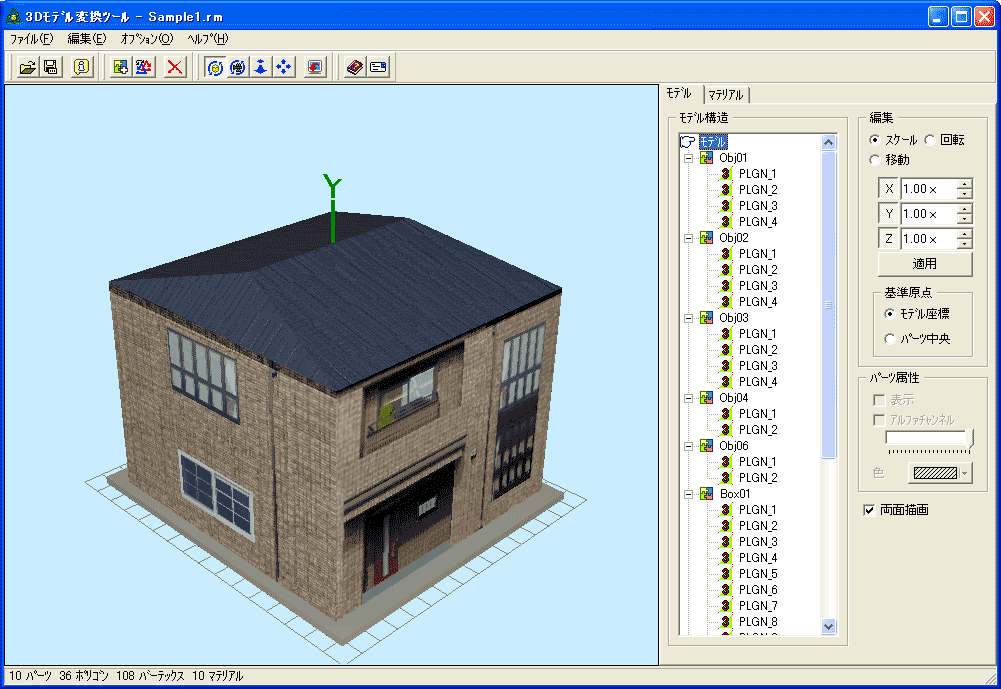Click the red X delete icon
The width and height of the screenshot is (1001, 689).
click(175, 67)
